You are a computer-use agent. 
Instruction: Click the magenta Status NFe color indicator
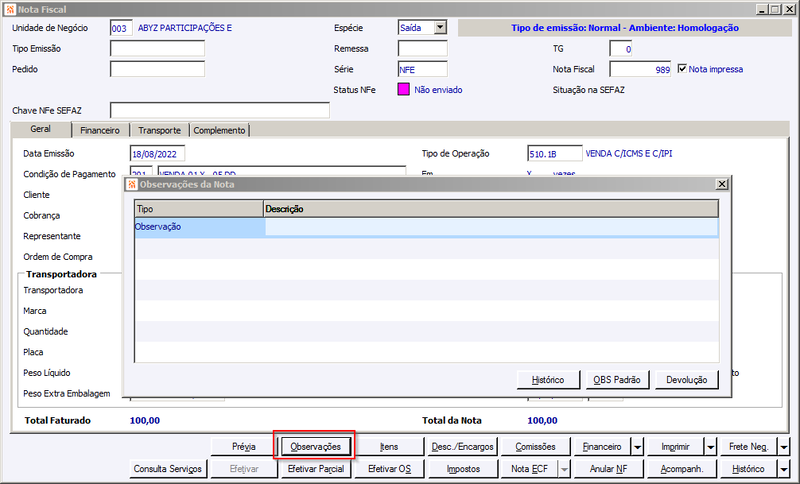404,89
